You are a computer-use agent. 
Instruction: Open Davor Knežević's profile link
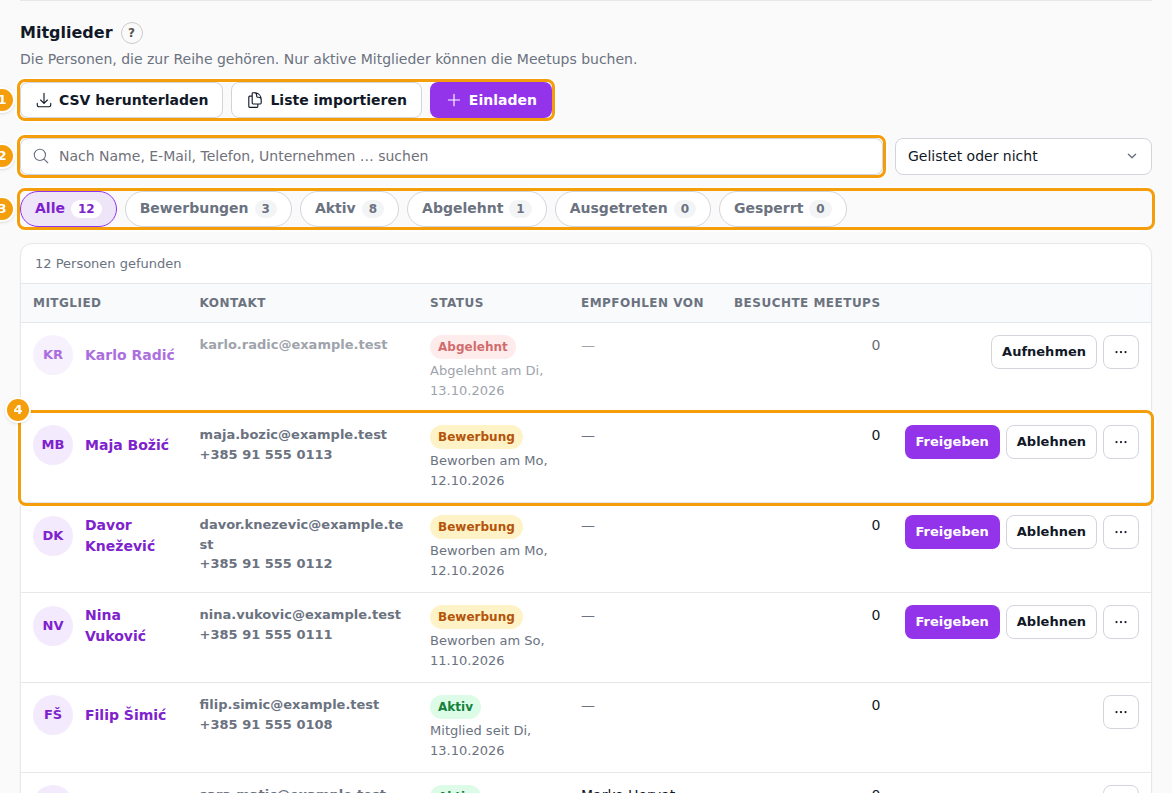pyautogui.click(x=120, y=535)
